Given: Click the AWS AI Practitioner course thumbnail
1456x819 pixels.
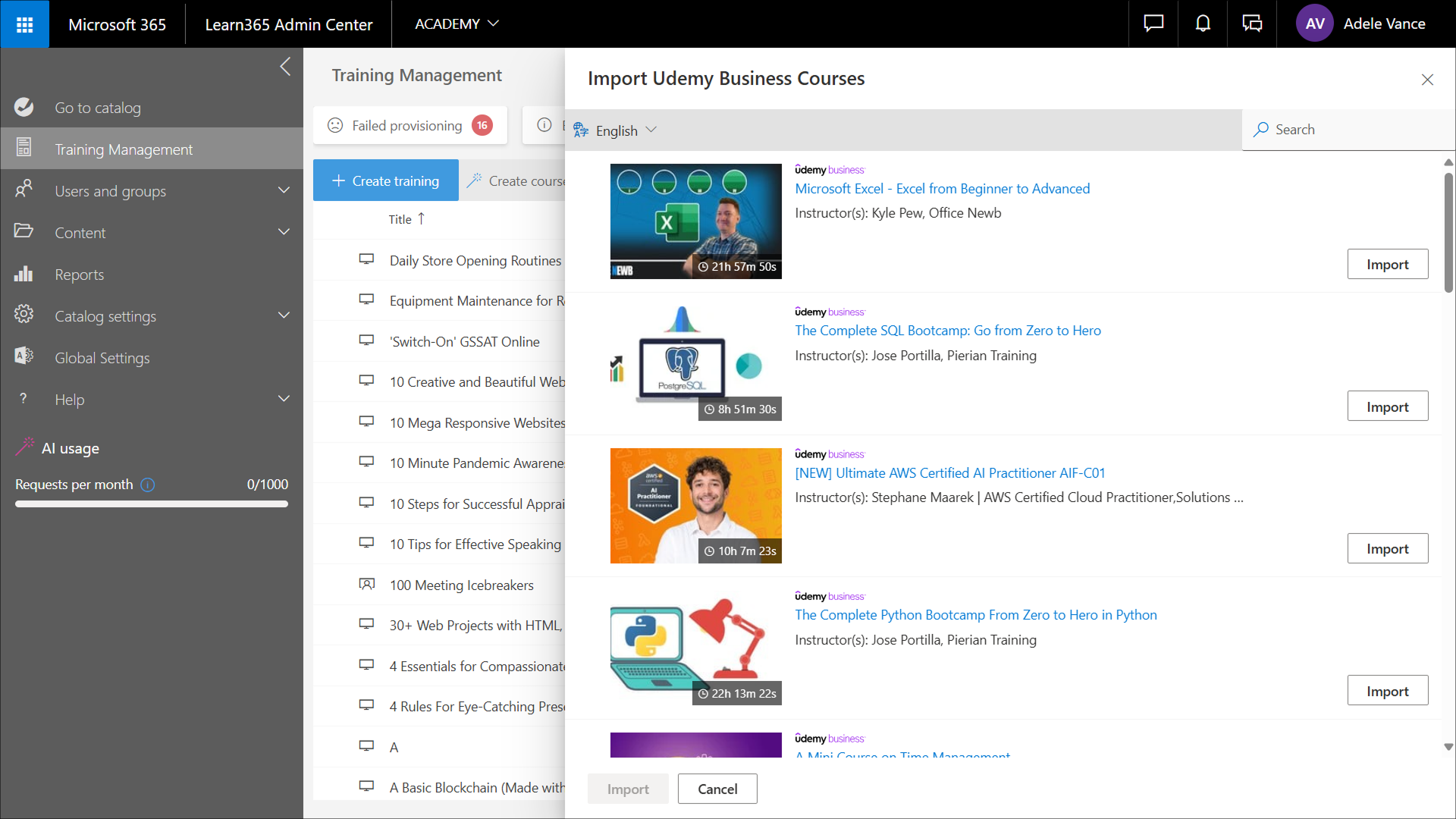Looking at the screenshot, I should [695, 506].
